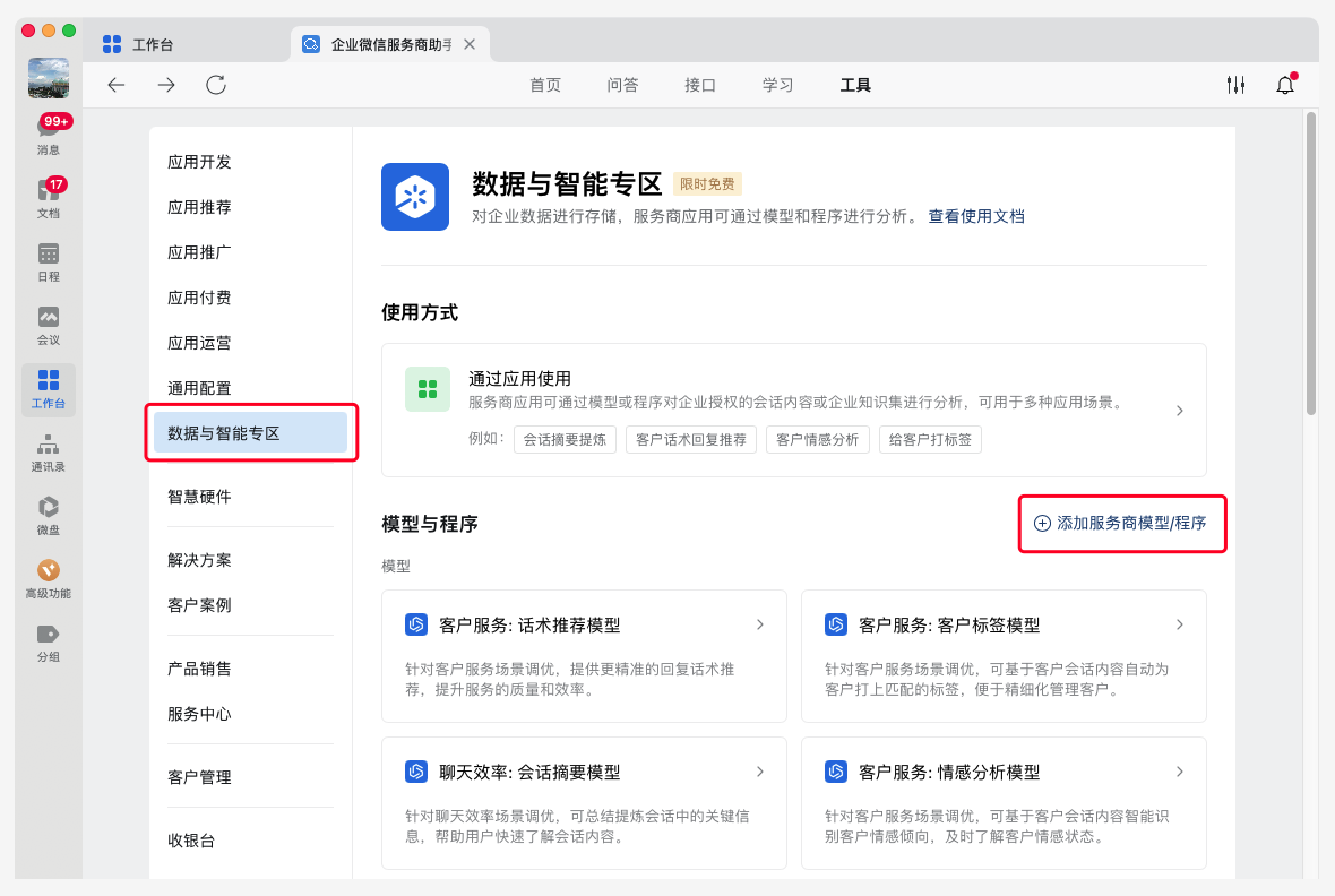The width and height of the screenshot is (1335, 896).
Task: Click the 添加服务商模型/程序 button
Action: [x=1121, y=523]
